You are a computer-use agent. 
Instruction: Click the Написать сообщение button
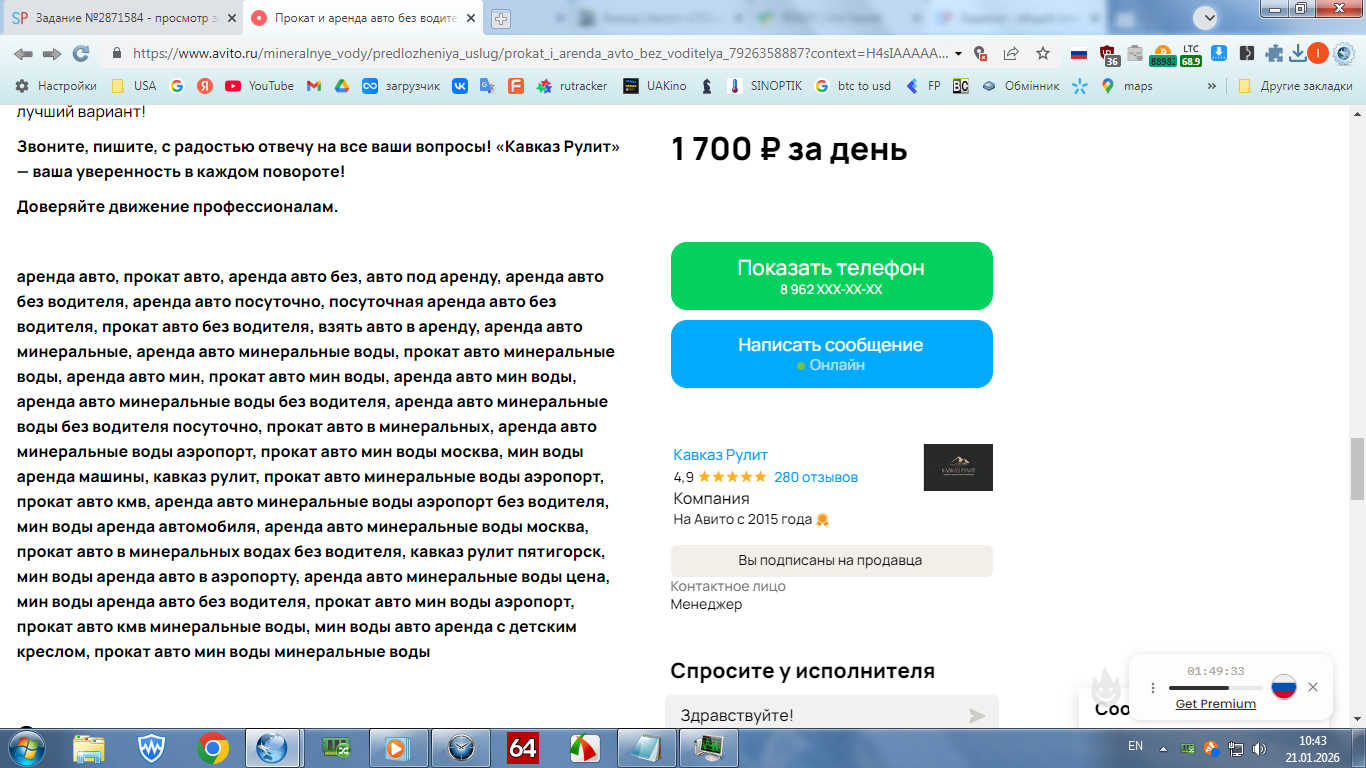click(x=832, y=354)
